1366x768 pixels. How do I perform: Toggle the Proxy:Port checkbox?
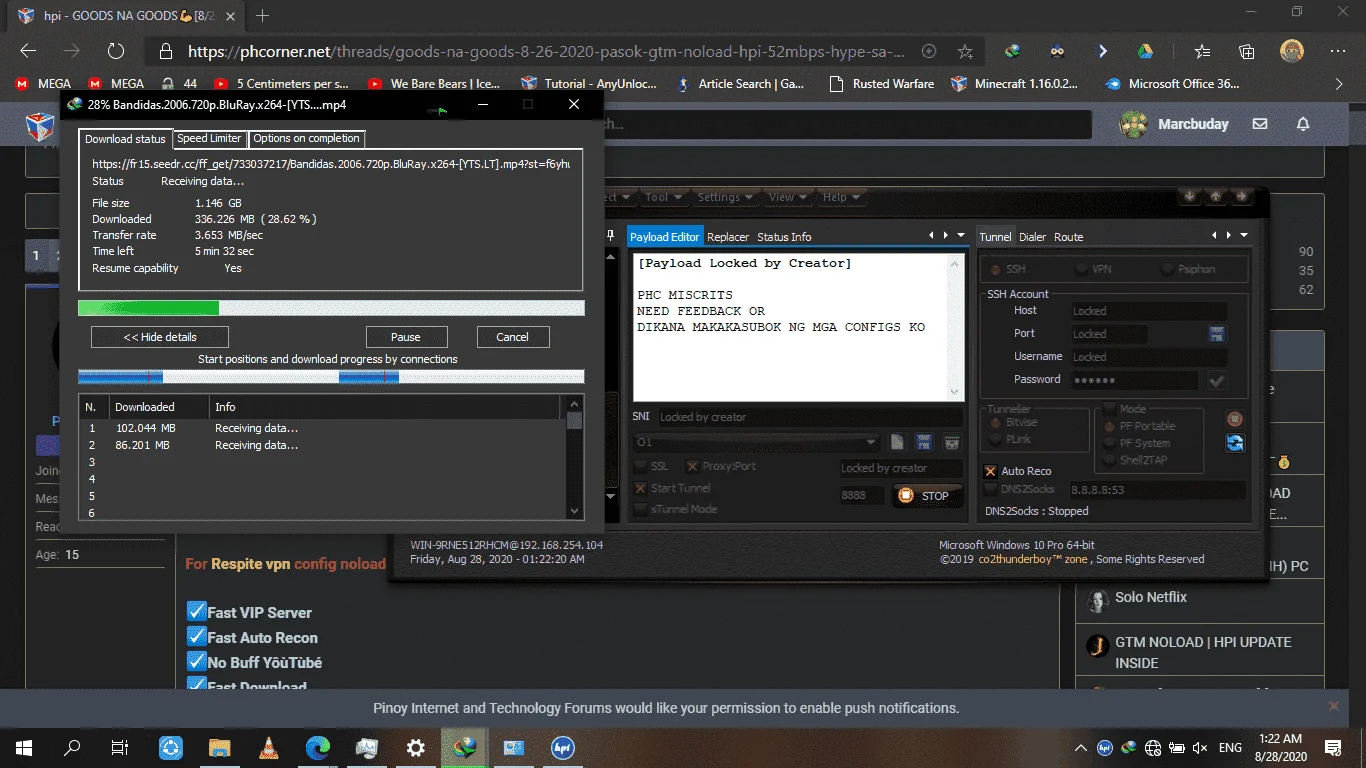pos(692,466)
